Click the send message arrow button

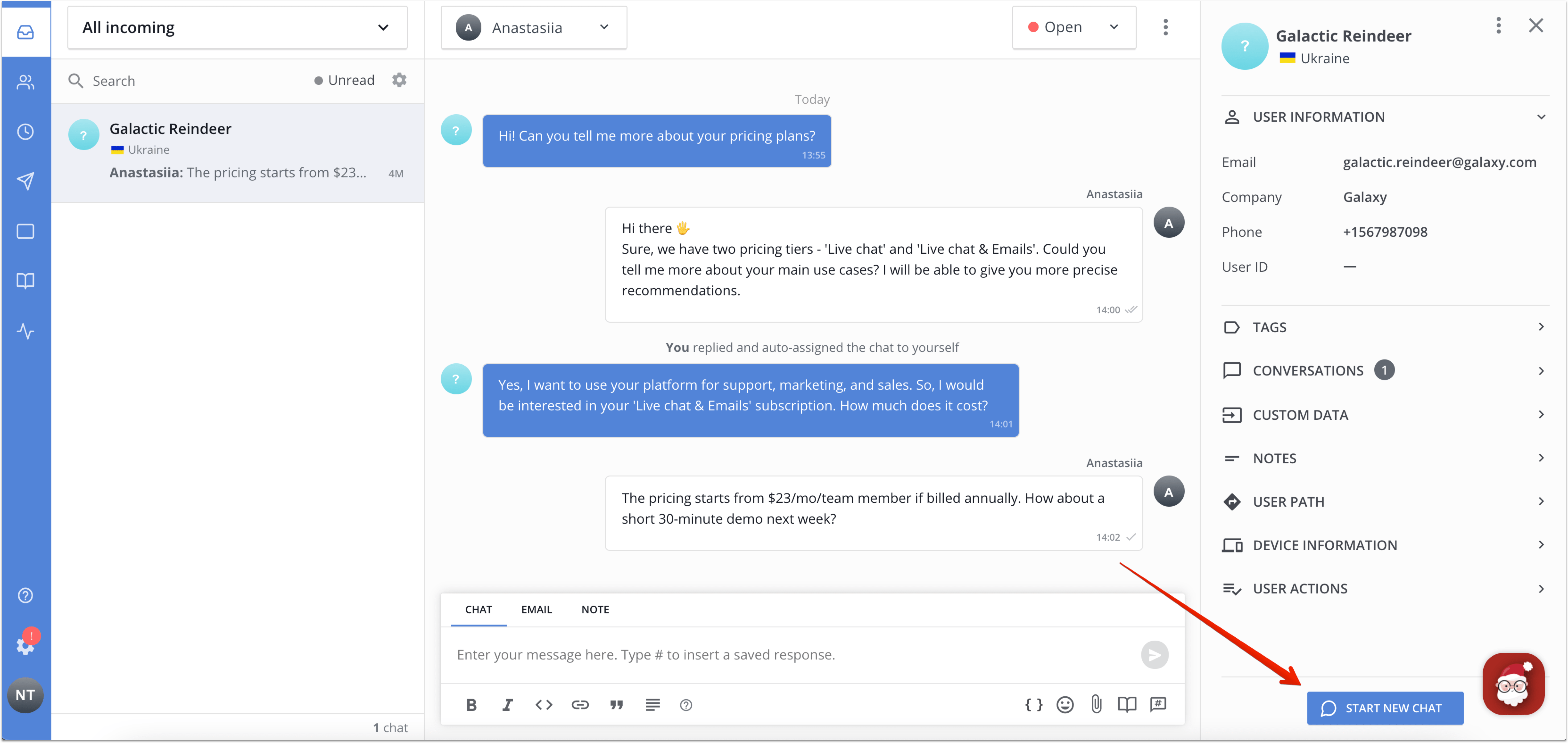click(1155, 655)
